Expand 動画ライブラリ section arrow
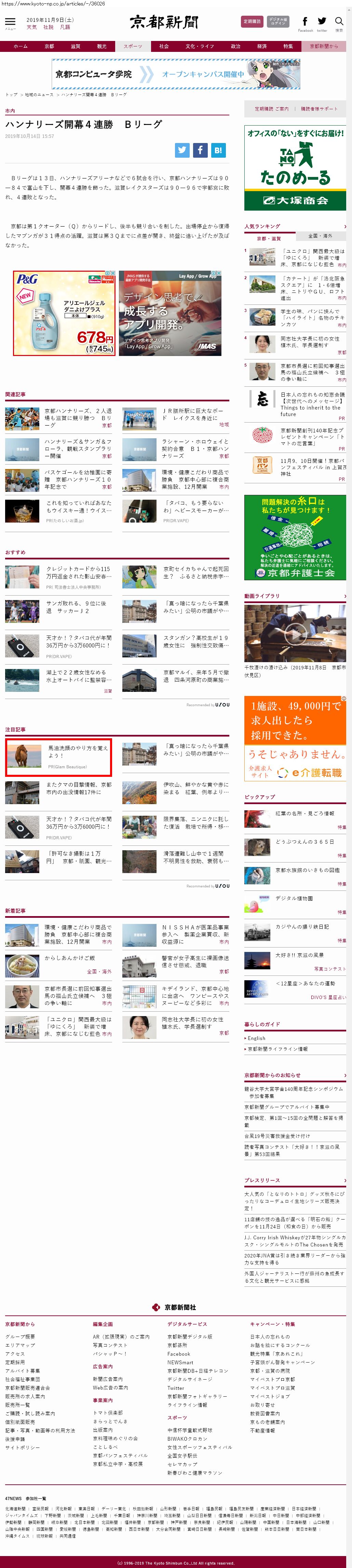This screenshot has width=352, height=1568. point(345,596)
